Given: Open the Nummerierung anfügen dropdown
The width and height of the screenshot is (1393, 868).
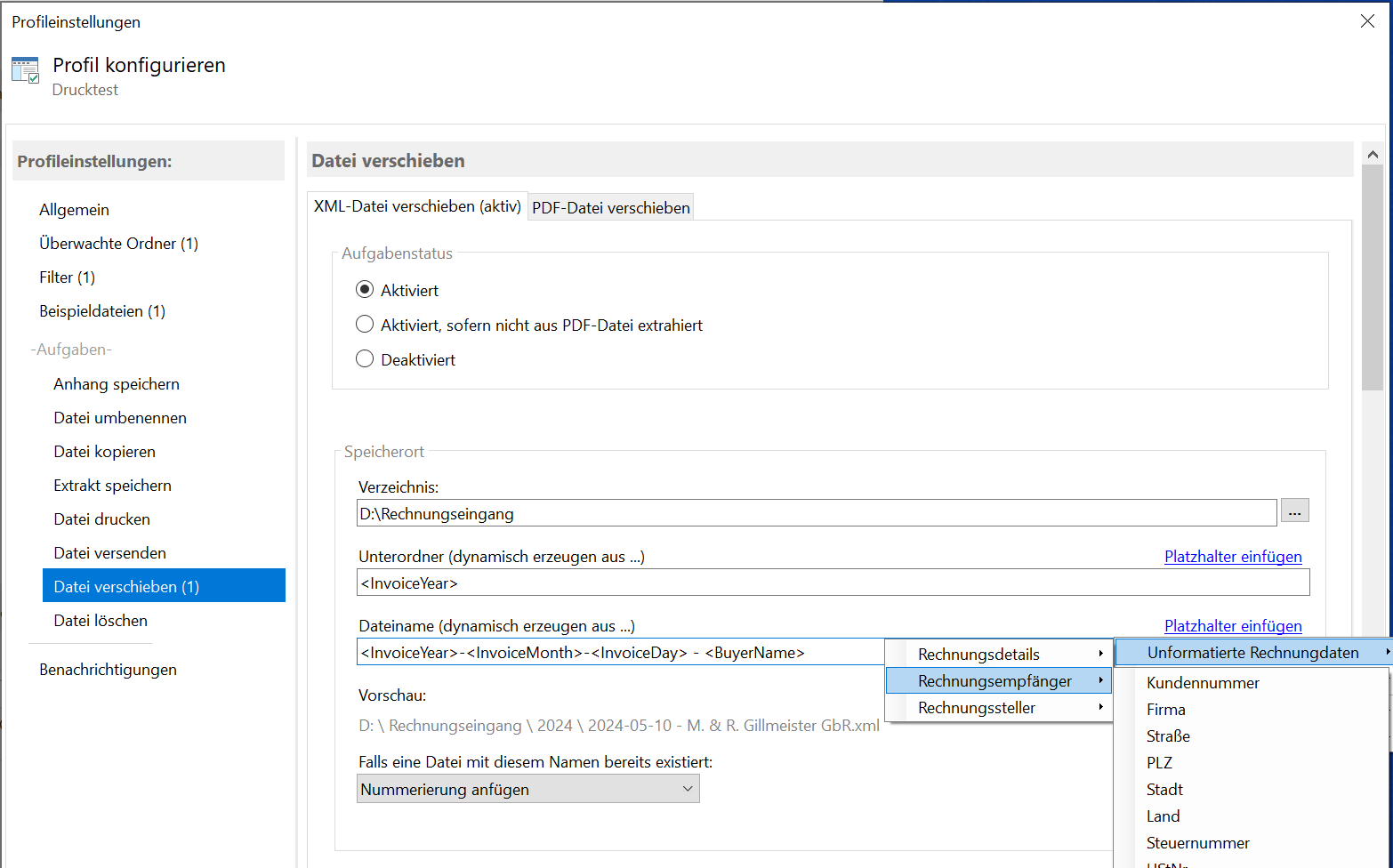Looking at the screenshot, I should pos(528,789).
